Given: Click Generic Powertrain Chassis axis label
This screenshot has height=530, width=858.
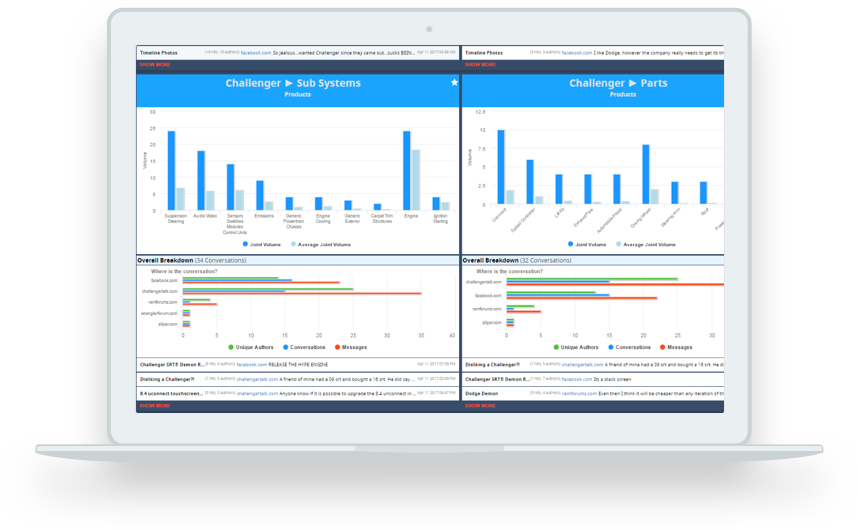Looking at the screenshot, I should click(294, 222).
